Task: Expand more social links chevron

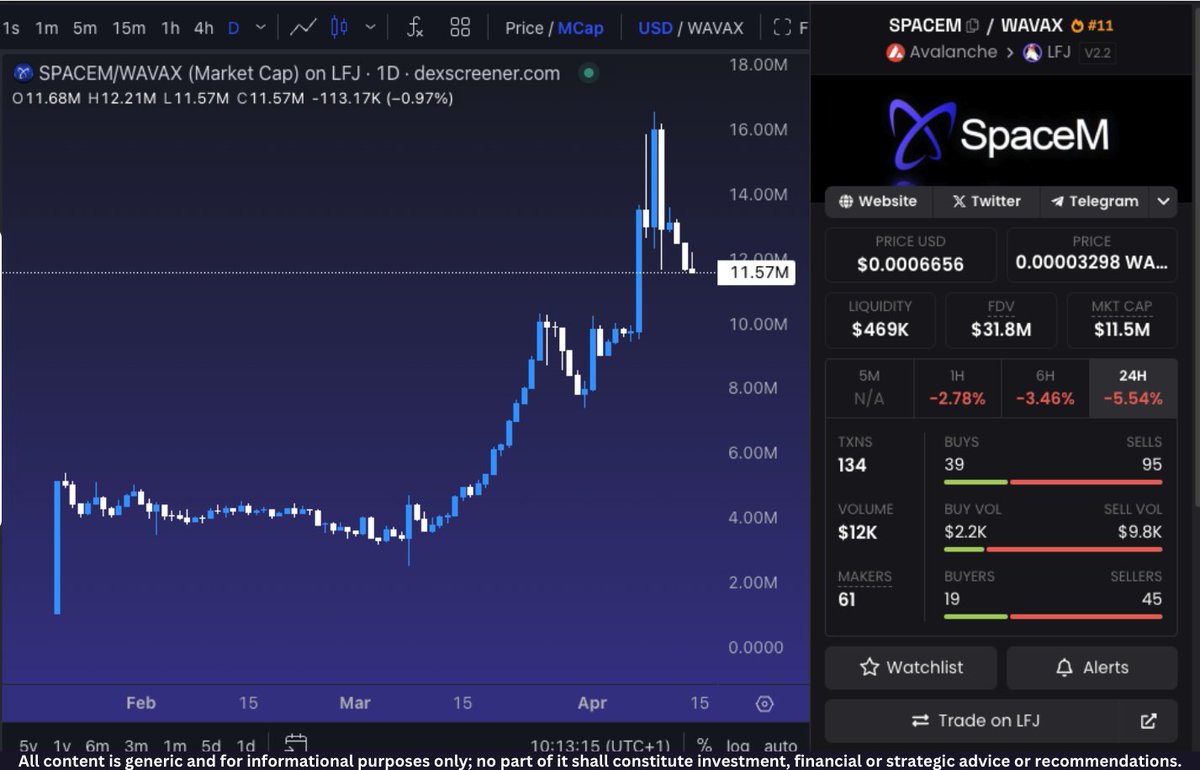Action: tap(1163, 201)
